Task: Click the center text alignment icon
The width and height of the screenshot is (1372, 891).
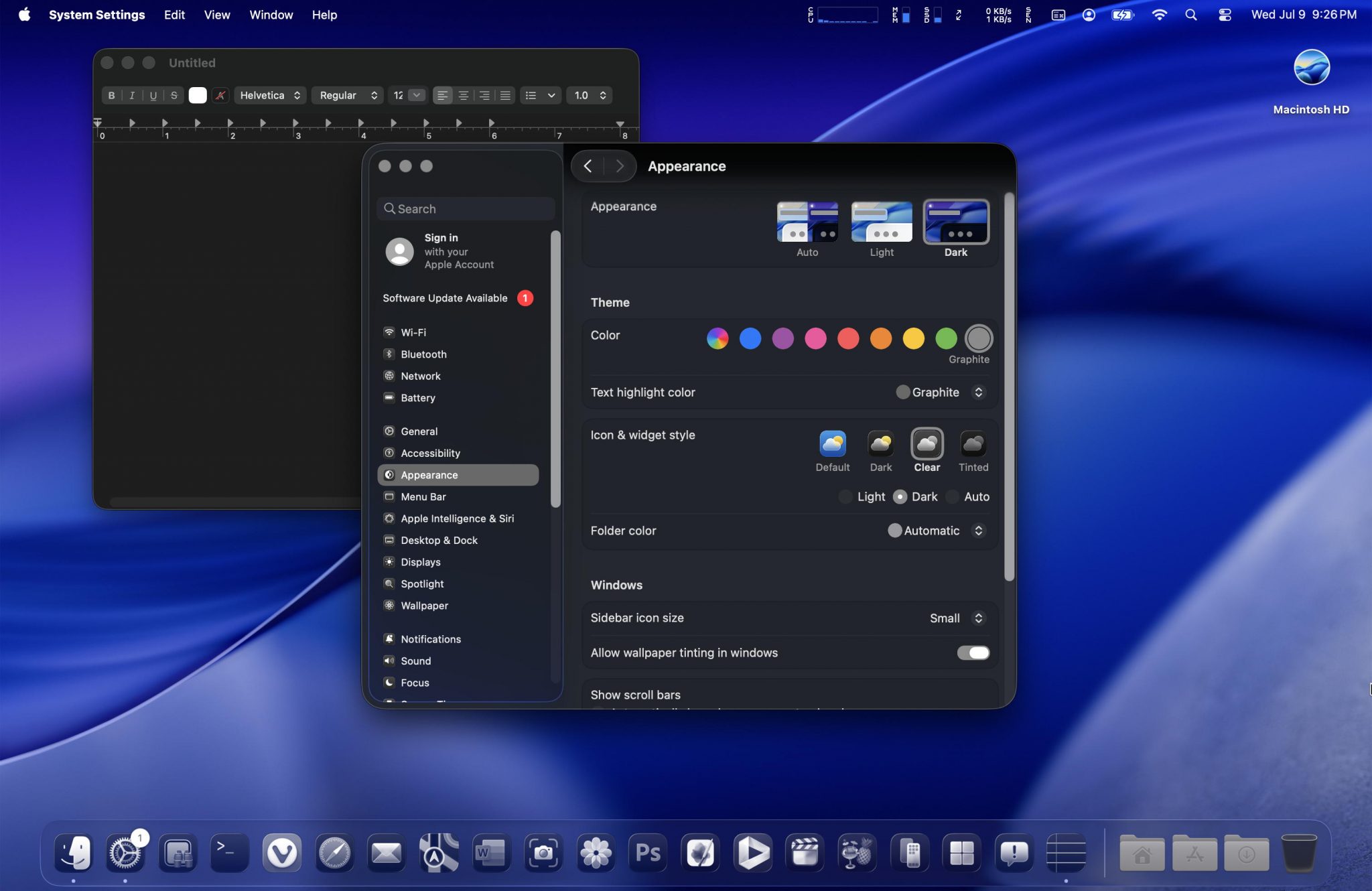Action: [x=463, y=95]
